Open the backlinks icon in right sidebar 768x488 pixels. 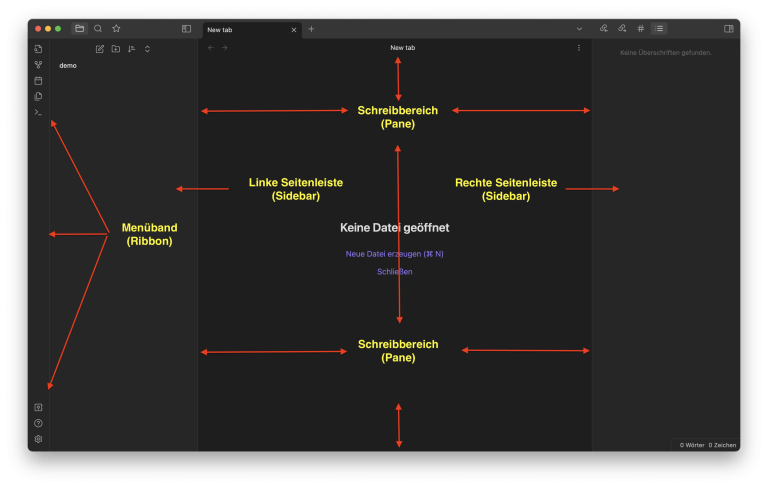(603, 28)
